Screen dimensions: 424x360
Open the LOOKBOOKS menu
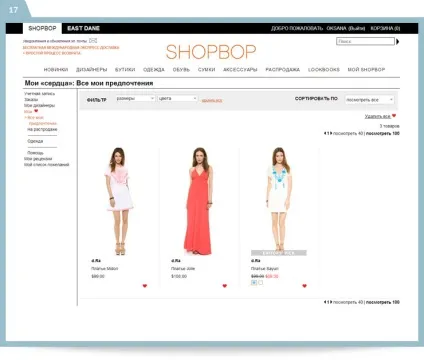tap(324, 70)
